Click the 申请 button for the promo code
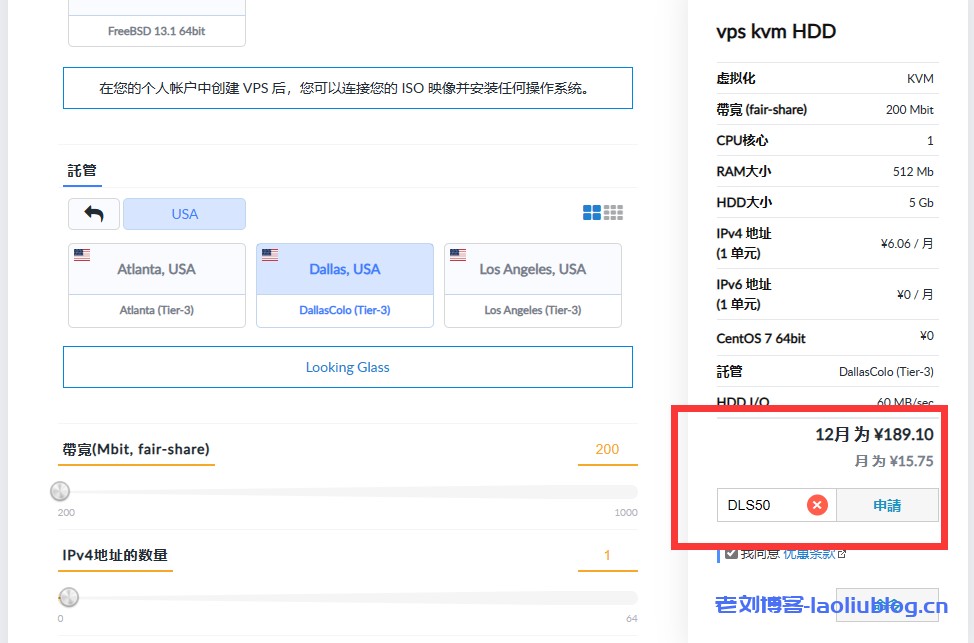Image resolution: width=974 pixels, height=643 pixels. pos(887,505)
